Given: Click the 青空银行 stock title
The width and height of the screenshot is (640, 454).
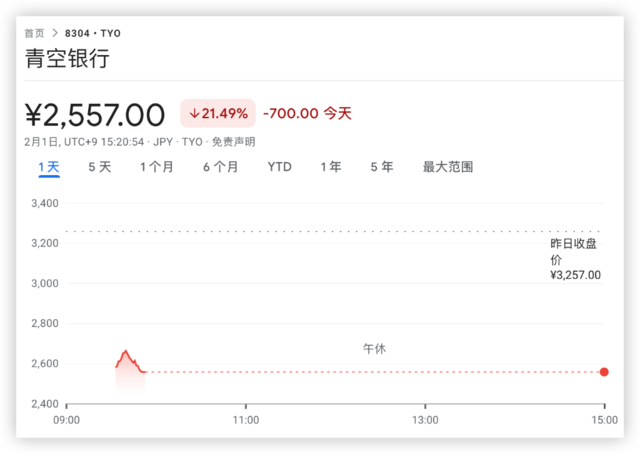Looking at the screenshot, I should point(67,59).
